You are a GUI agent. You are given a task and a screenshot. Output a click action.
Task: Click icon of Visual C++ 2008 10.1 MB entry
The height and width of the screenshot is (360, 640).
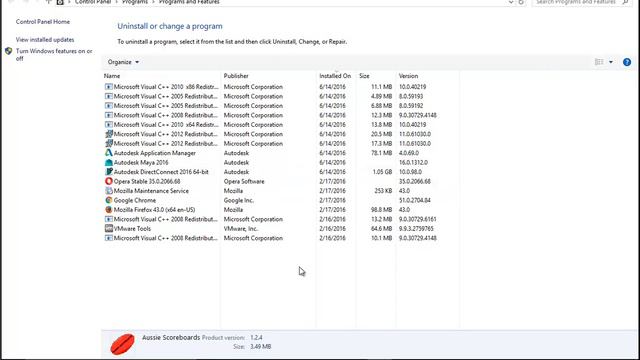109,238
